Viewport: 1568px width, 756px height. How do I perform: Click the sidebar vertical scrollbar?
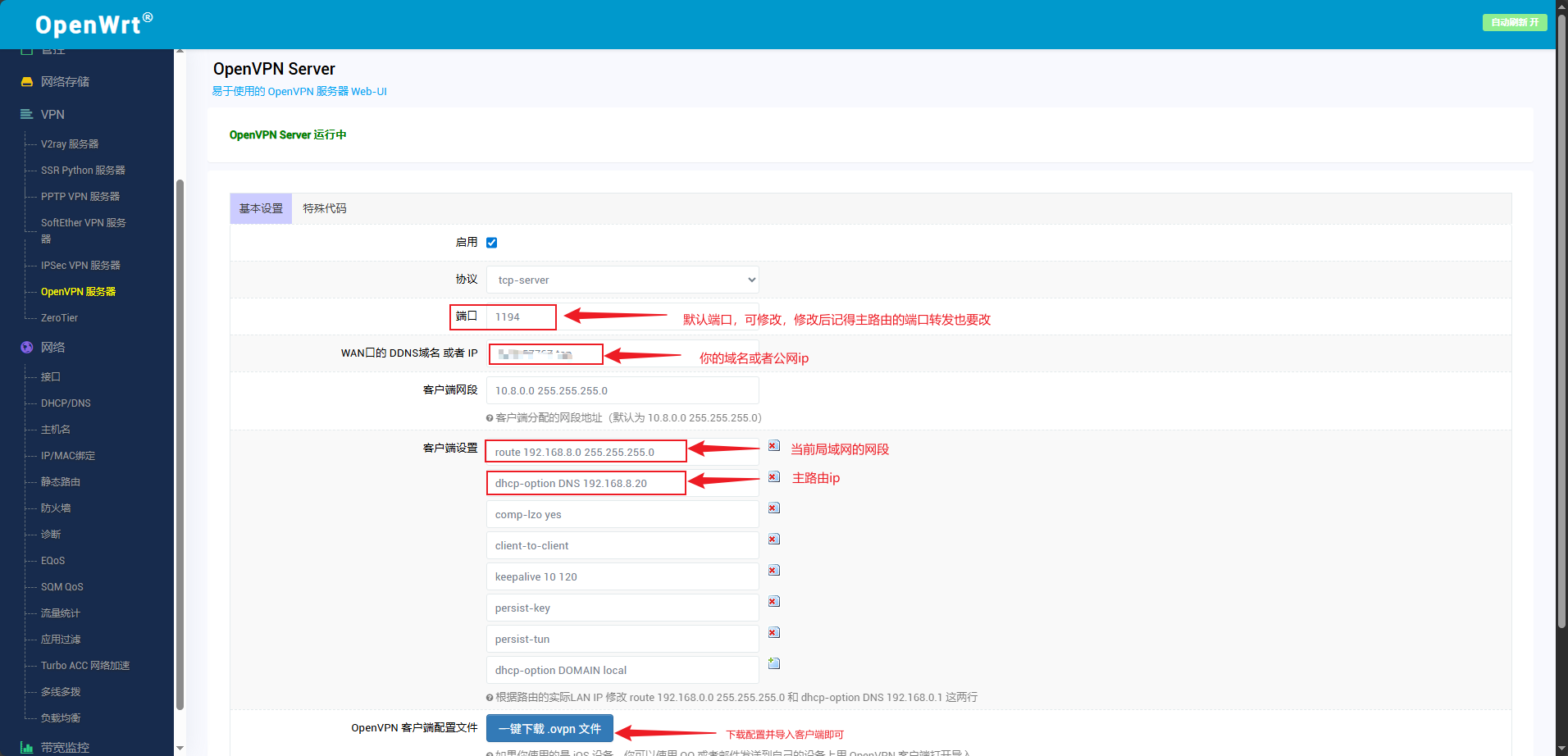point(180,443)
